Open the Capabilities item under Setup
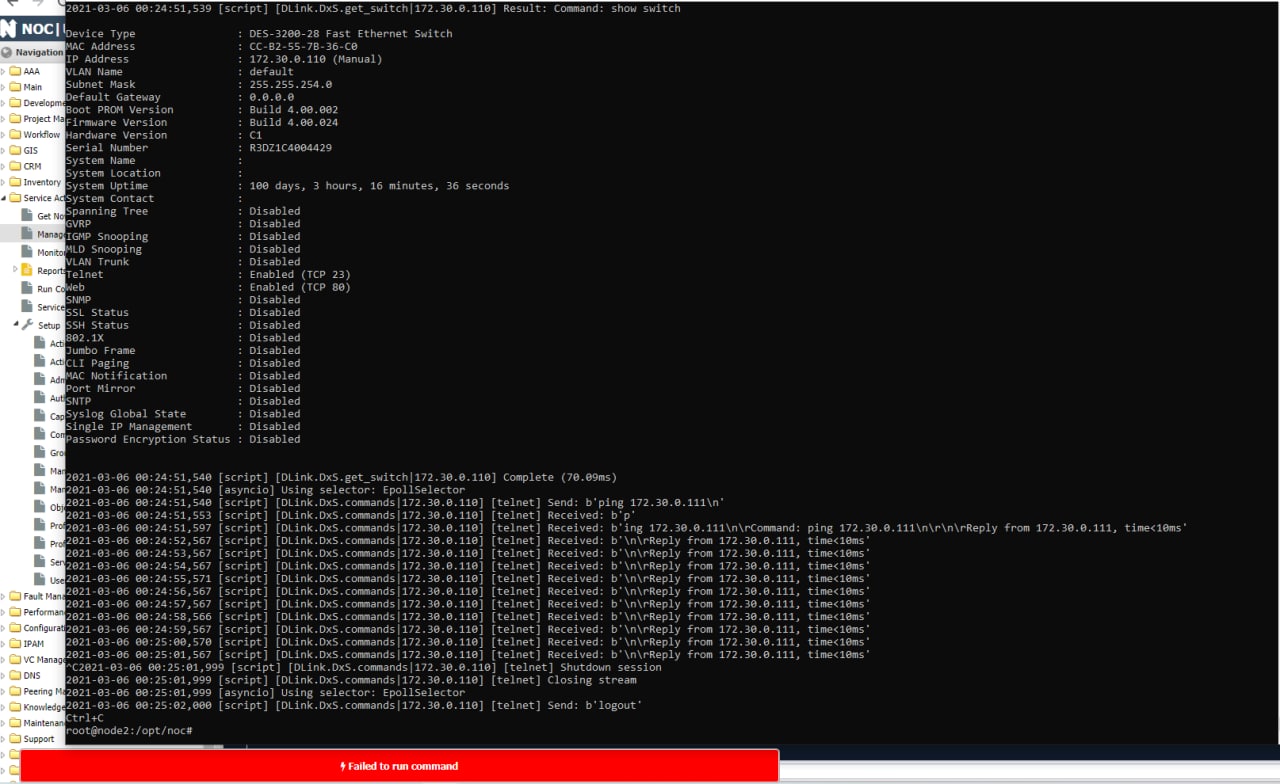Image resolution: width=1280 pixels, height=784 pixels. tap(49, 416)
